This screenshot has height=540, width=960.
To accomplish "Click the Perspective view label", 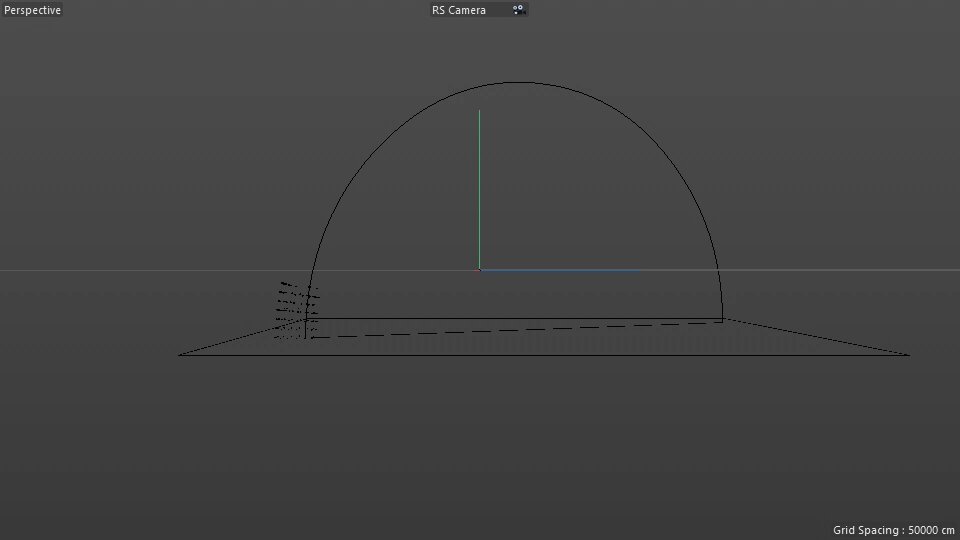I will coord(32,10).
